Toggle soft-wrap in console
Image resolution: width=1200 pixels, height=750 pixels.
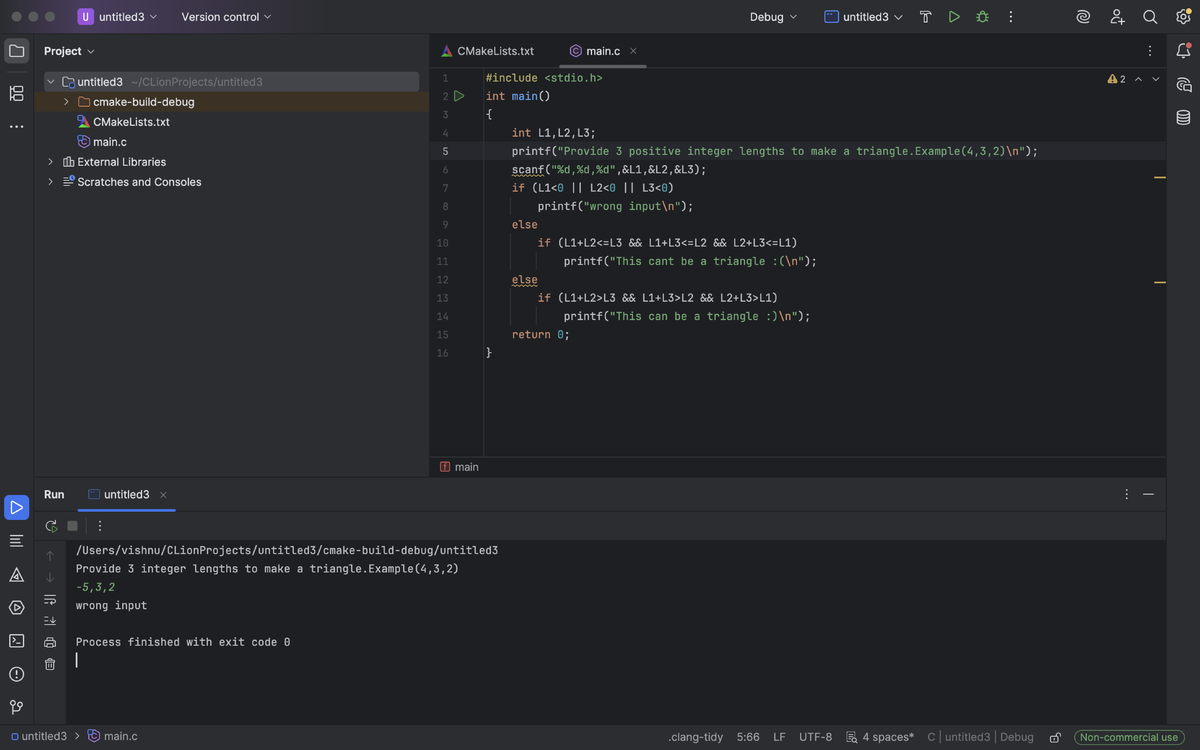(50, 599)
